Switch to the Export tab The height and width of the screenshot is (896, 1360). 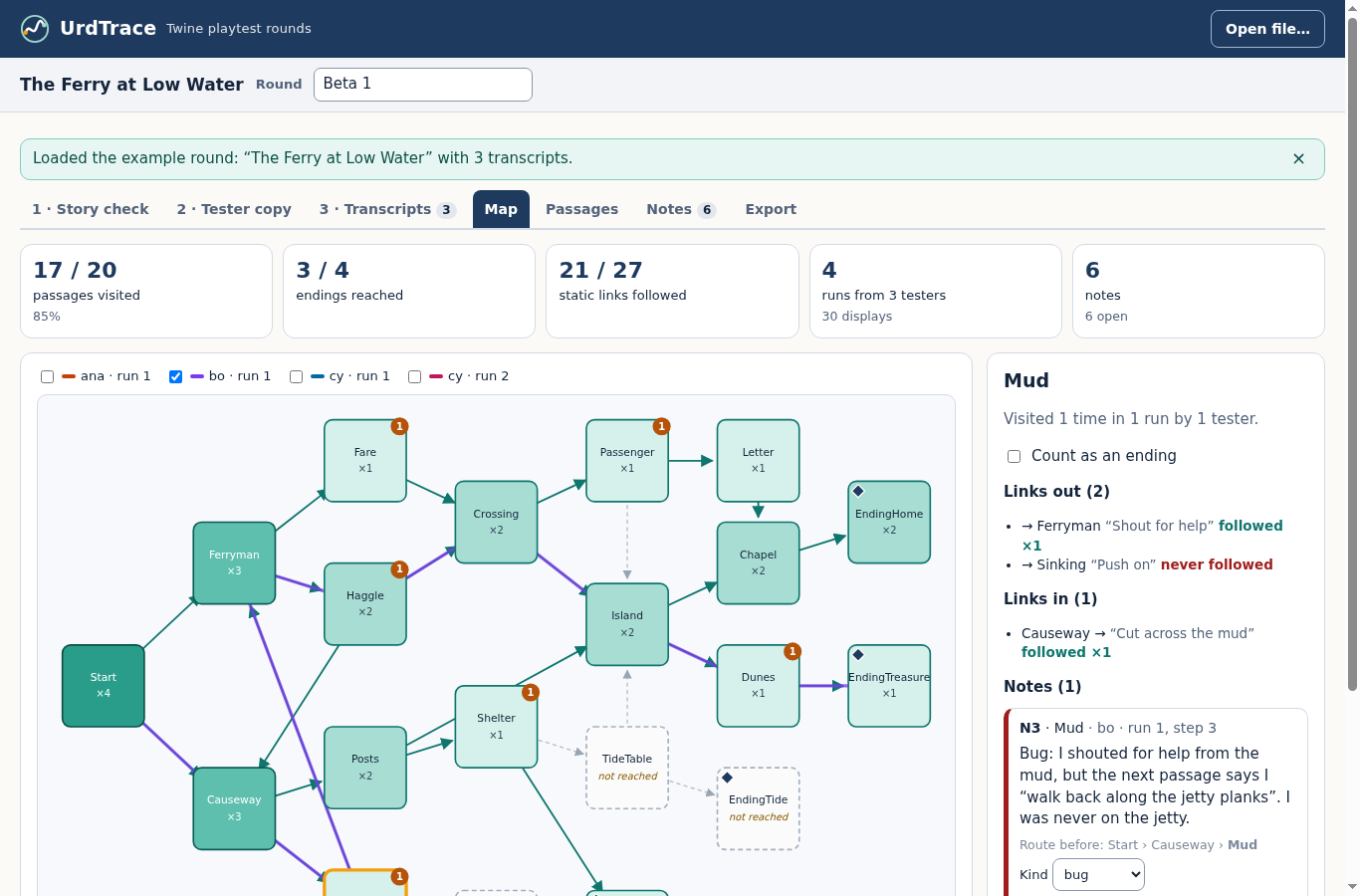coord(771,209)
